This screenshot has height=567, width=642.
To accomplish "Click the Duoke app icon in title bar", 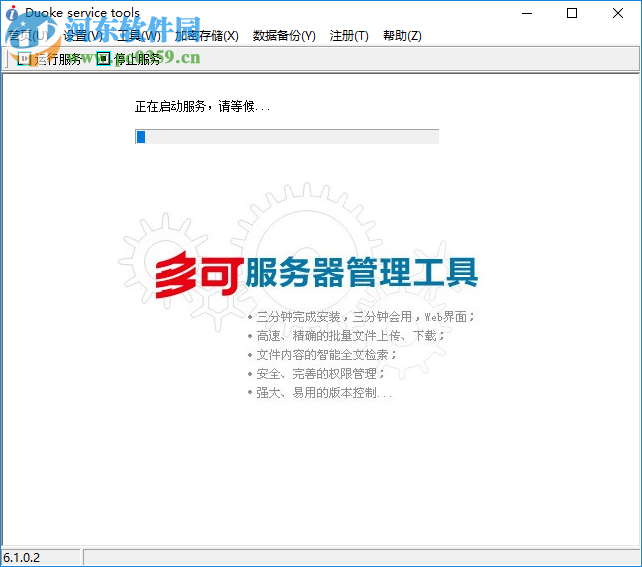I will tap(12, 13).
